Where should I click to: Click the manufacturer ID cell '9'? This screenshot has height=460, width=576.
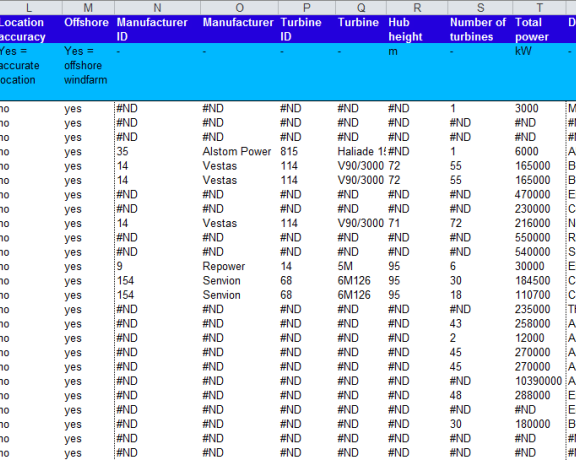(x=157, y=266)
